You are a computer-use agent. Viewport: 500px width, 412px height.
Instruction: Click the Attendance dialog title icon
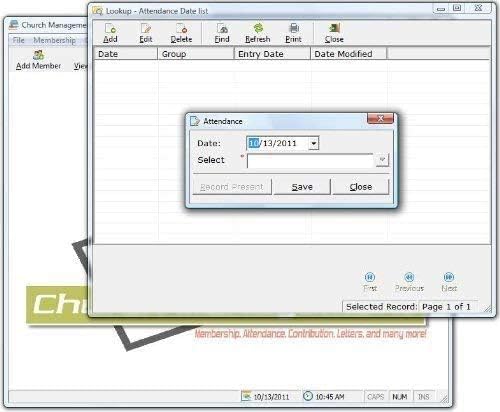click(194, 121)
